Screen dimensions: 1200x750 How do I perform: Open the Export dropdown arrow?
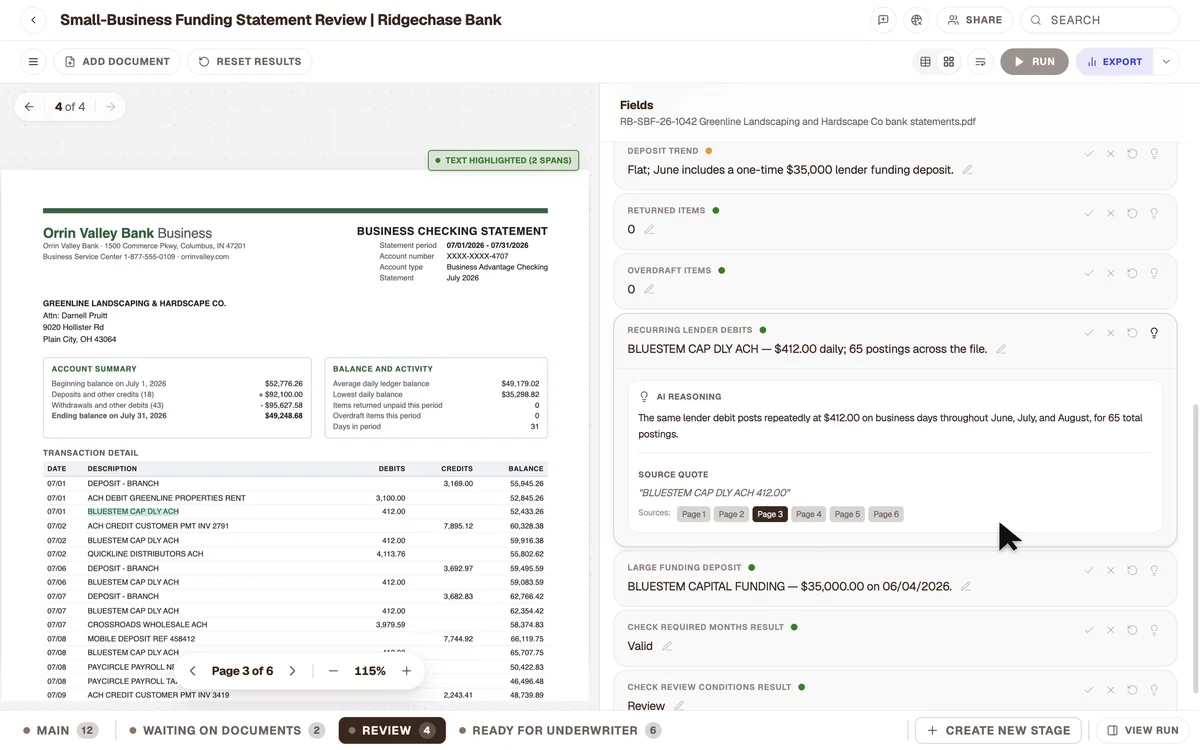pos(1166,62)
